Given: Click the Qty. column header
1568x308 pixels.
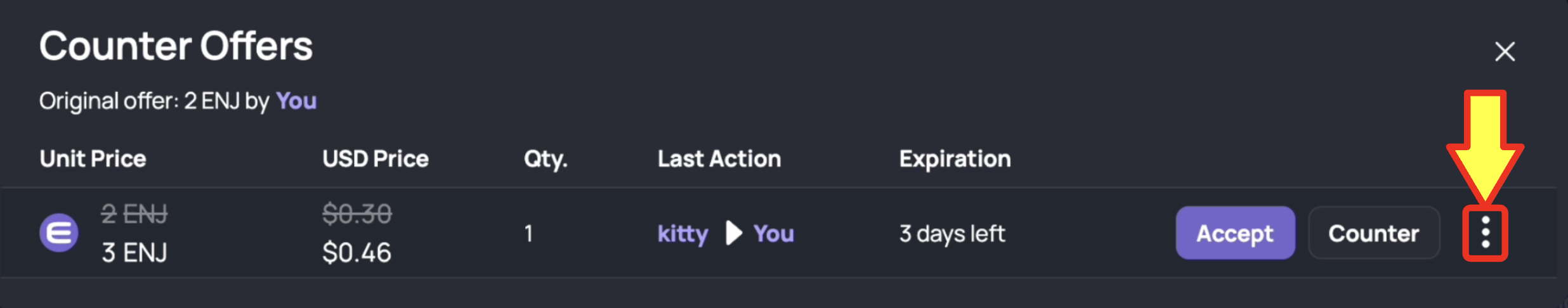Looking at the screenshot, I should click(x=546, y=159).
